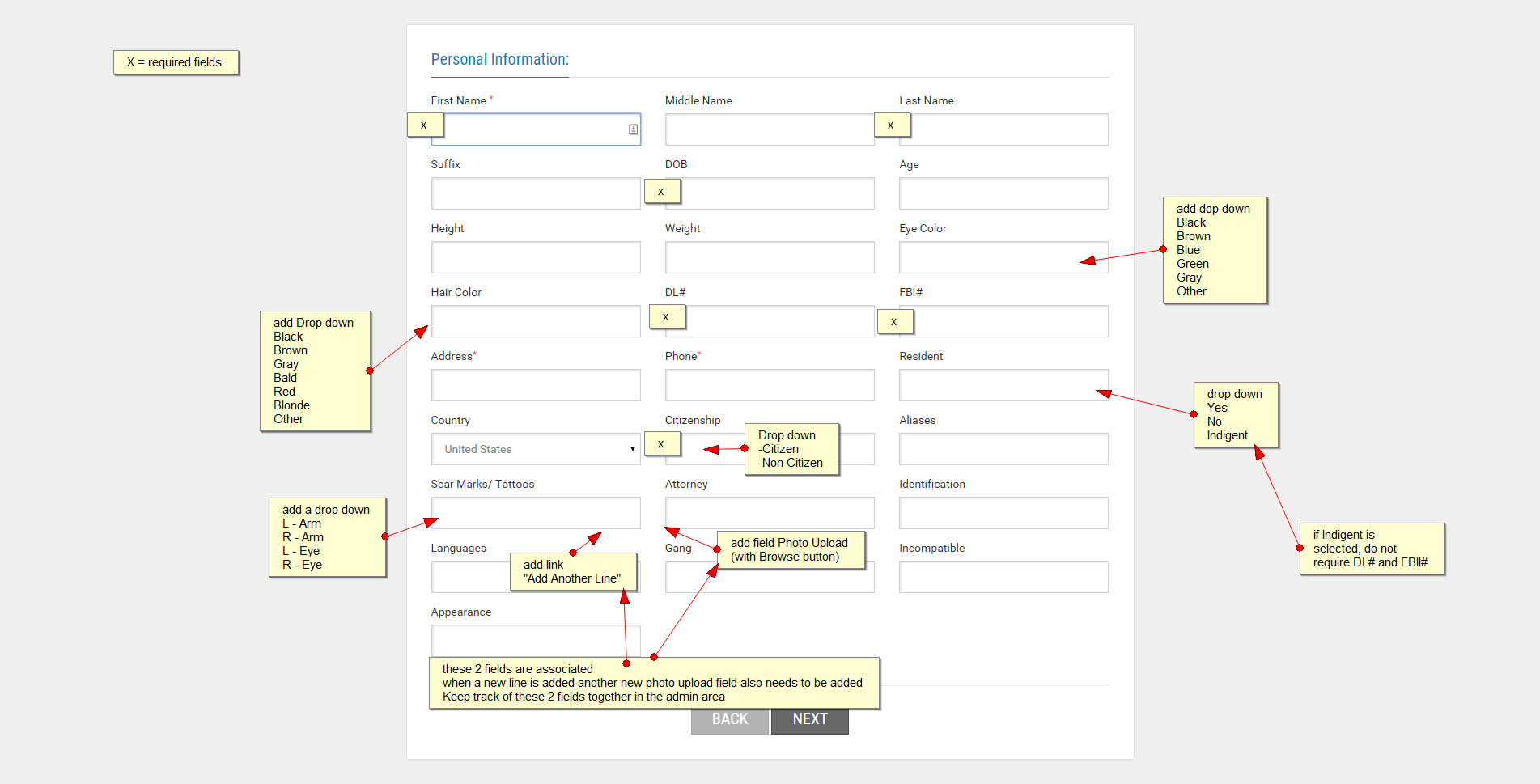Select the Scar Marks/ Tattoos input box
Viewport: 1540px width, 784px height.
click(x=536, y=513)
